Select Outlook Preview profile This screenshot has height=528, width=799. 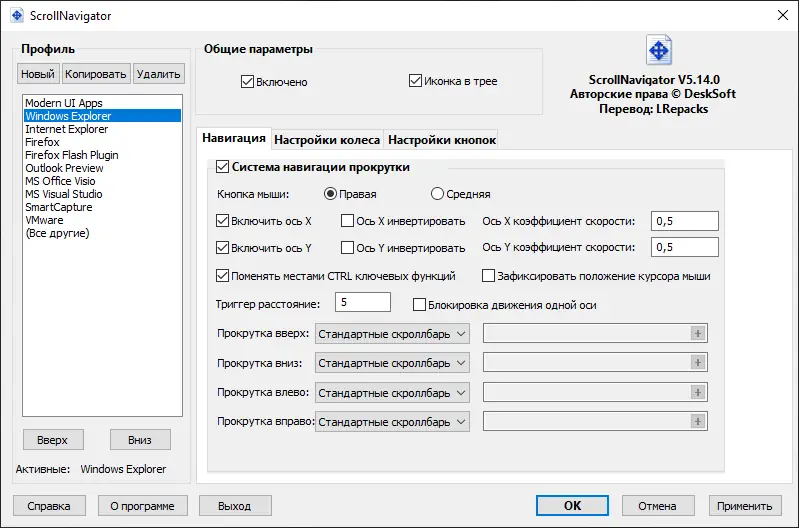pos(102,168)
